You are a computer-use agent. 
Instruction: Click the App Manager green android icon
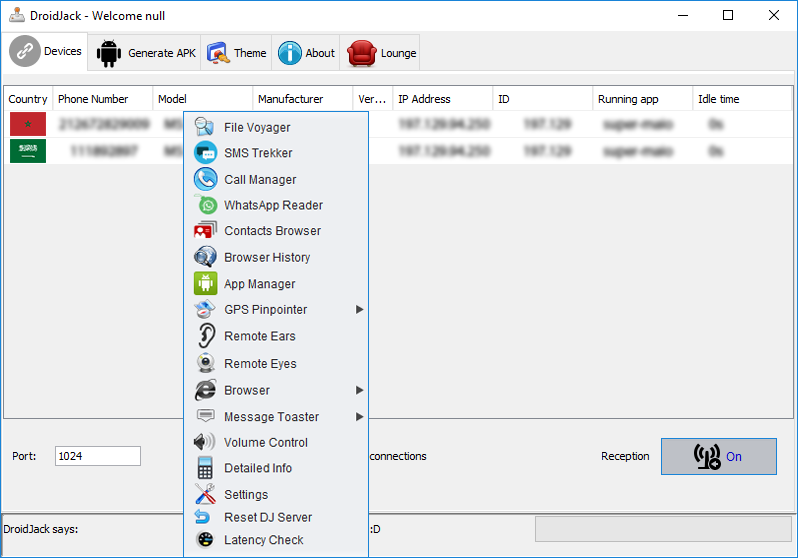point(206,284)
